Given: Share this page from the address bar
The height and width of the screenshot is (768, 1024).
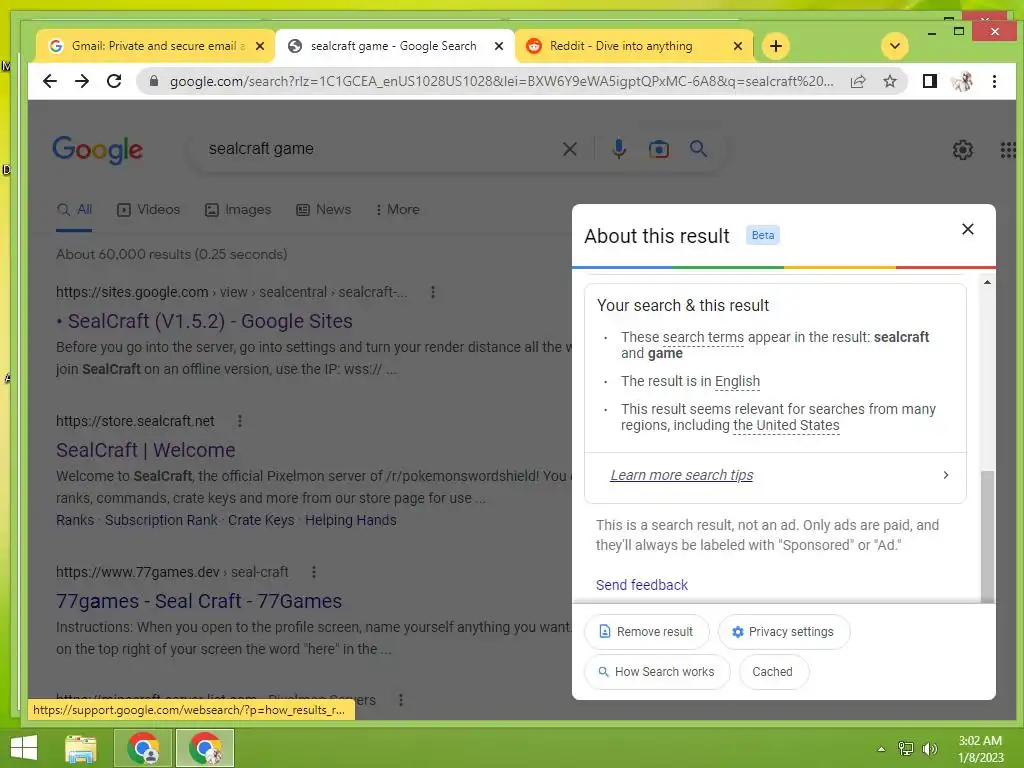Looking at the screenshot, I should [x=858, y=81].
